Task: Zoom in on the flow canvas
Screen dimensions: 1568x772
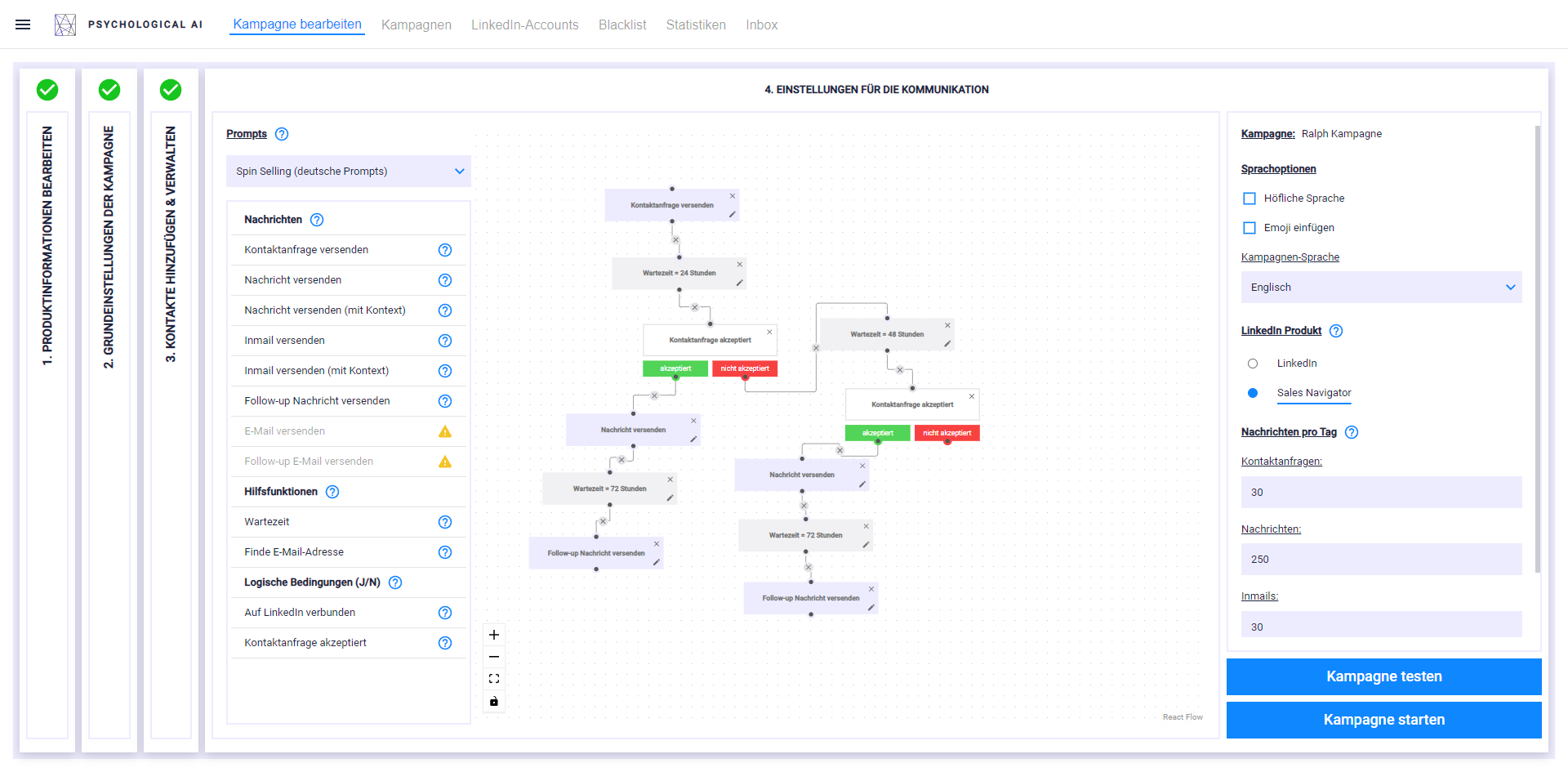Action: [x=494, y=635]
